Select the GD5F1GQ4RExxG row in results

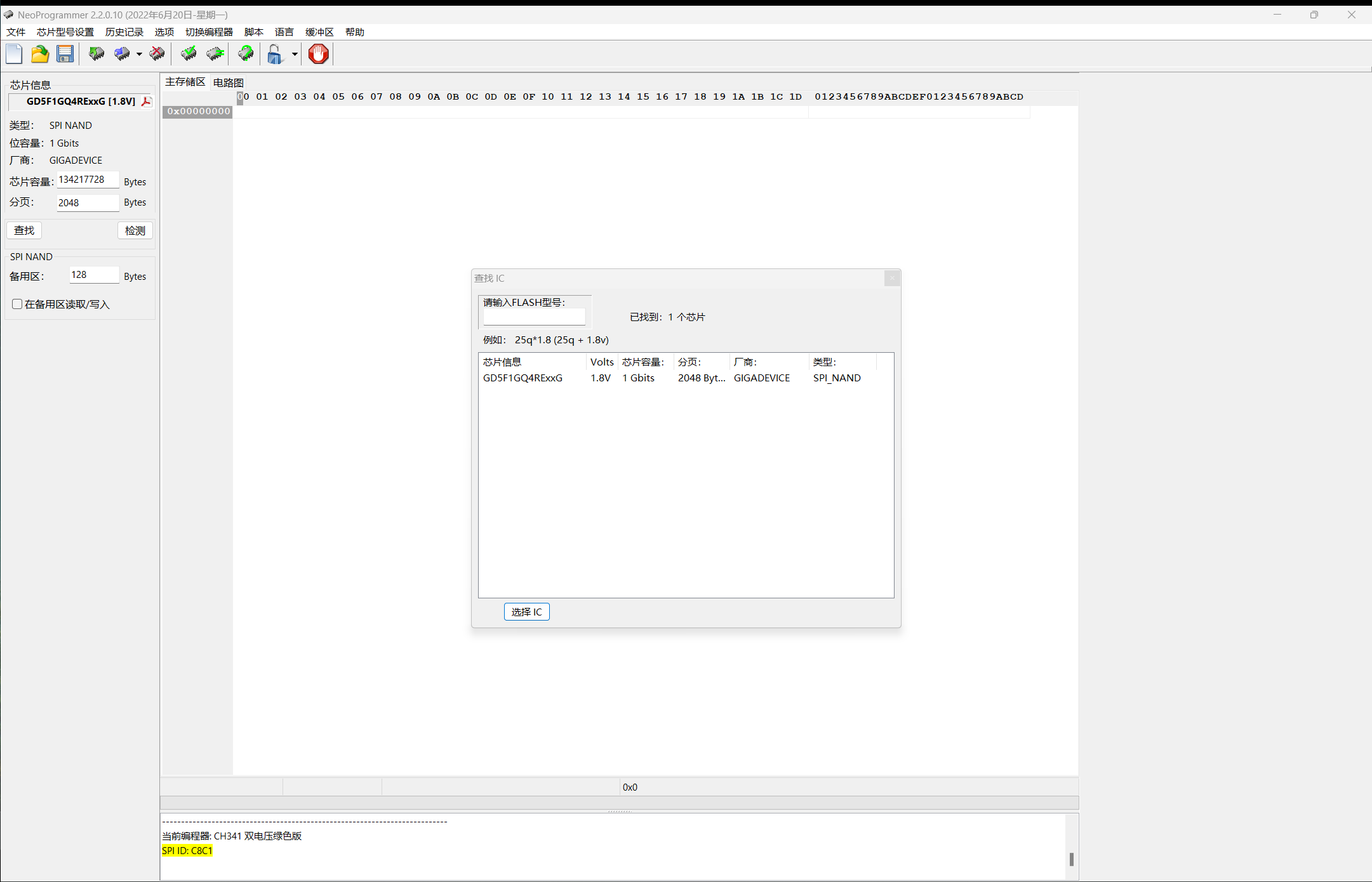(523, 378)
